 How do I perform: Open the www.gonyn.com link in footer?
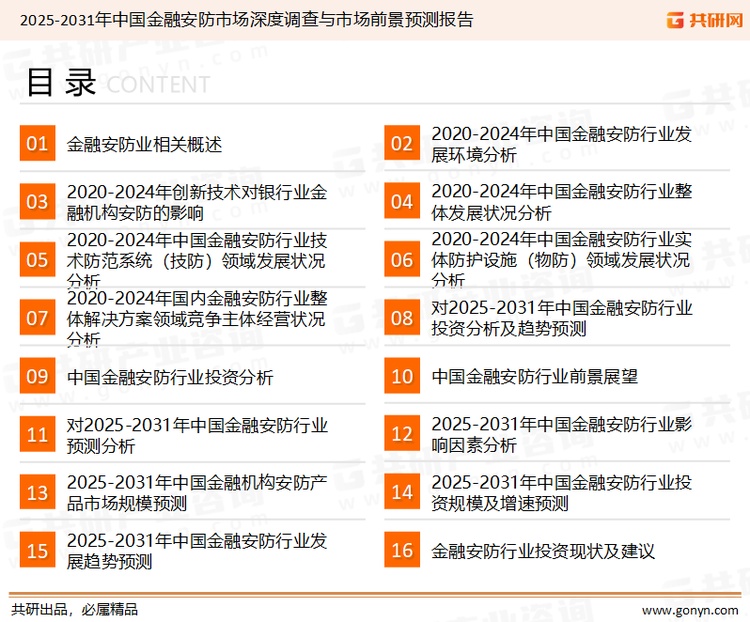click(690, 610)
